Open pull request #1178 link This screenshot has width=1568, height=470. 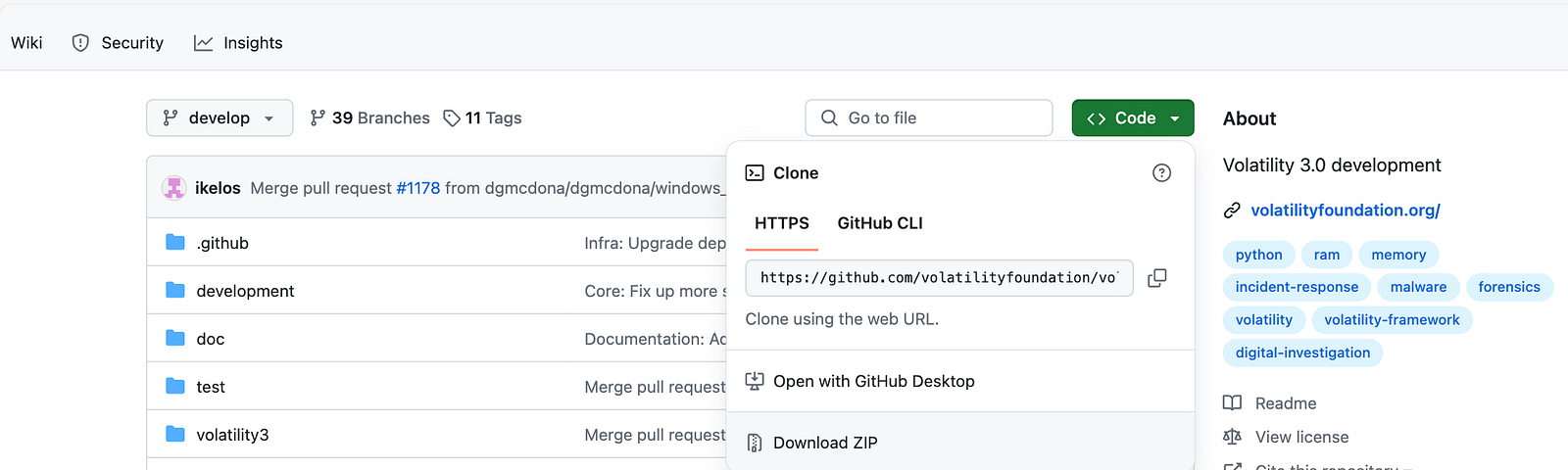(418, 188)
